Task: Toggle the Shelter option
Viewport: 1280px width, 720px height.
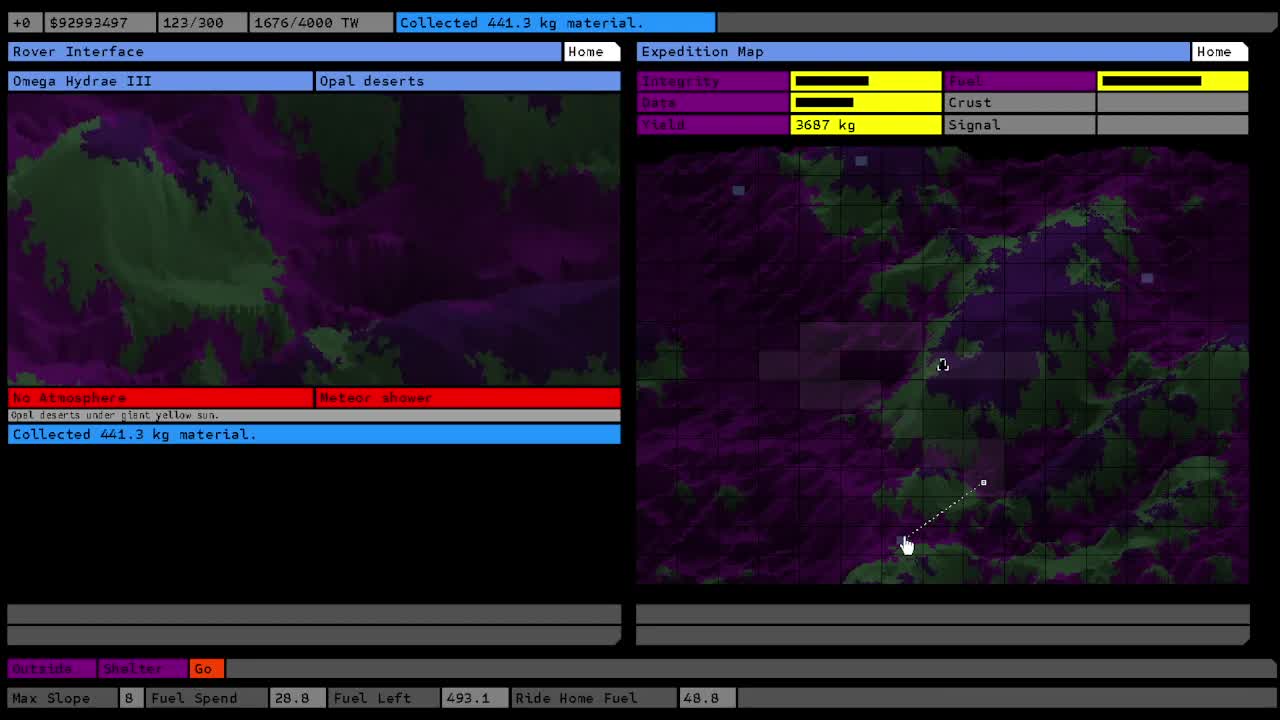Action: tap(142, 668)
